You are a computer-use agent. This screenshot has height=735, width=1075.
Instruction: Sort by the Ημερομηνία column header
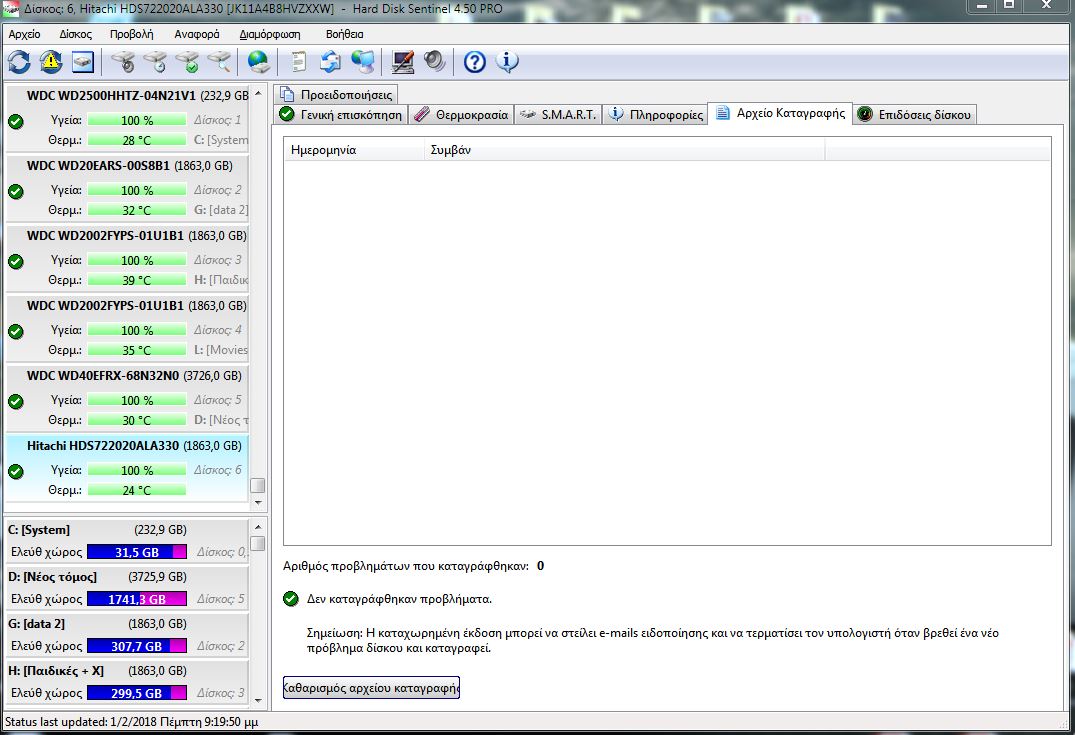pos(354,150)
